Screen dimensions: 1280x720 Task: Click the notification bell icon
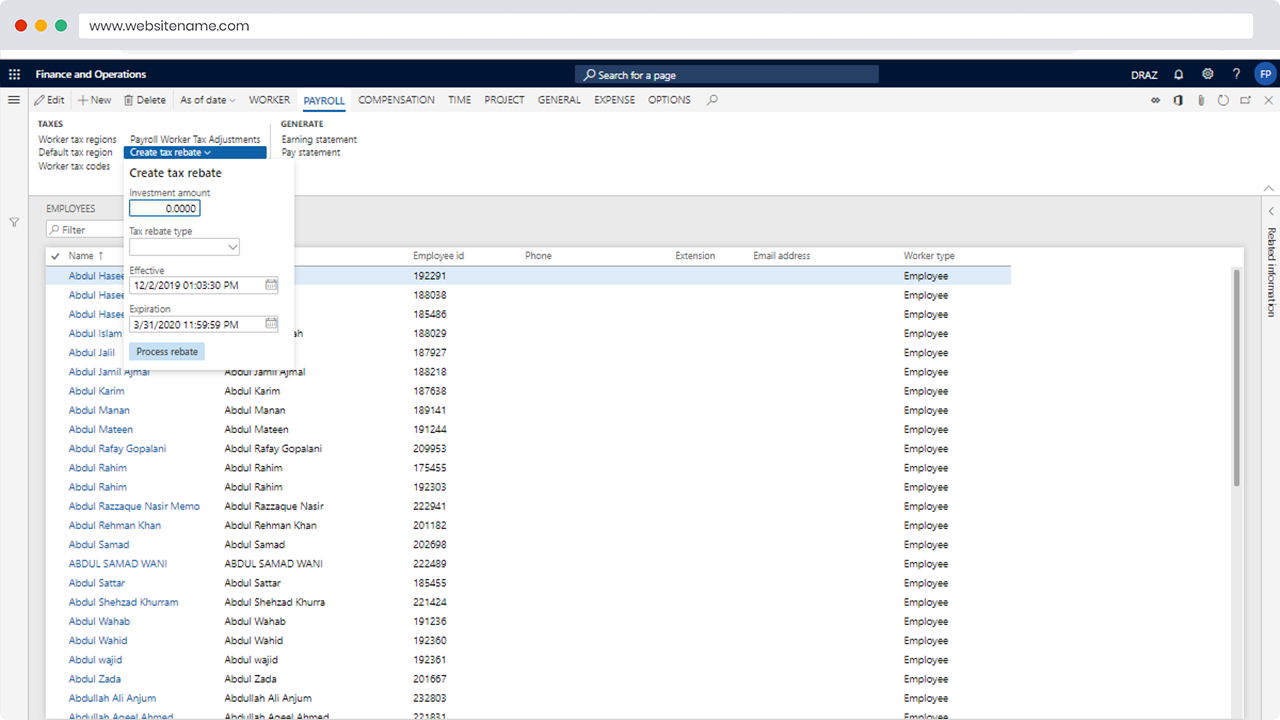[1179, 74]
